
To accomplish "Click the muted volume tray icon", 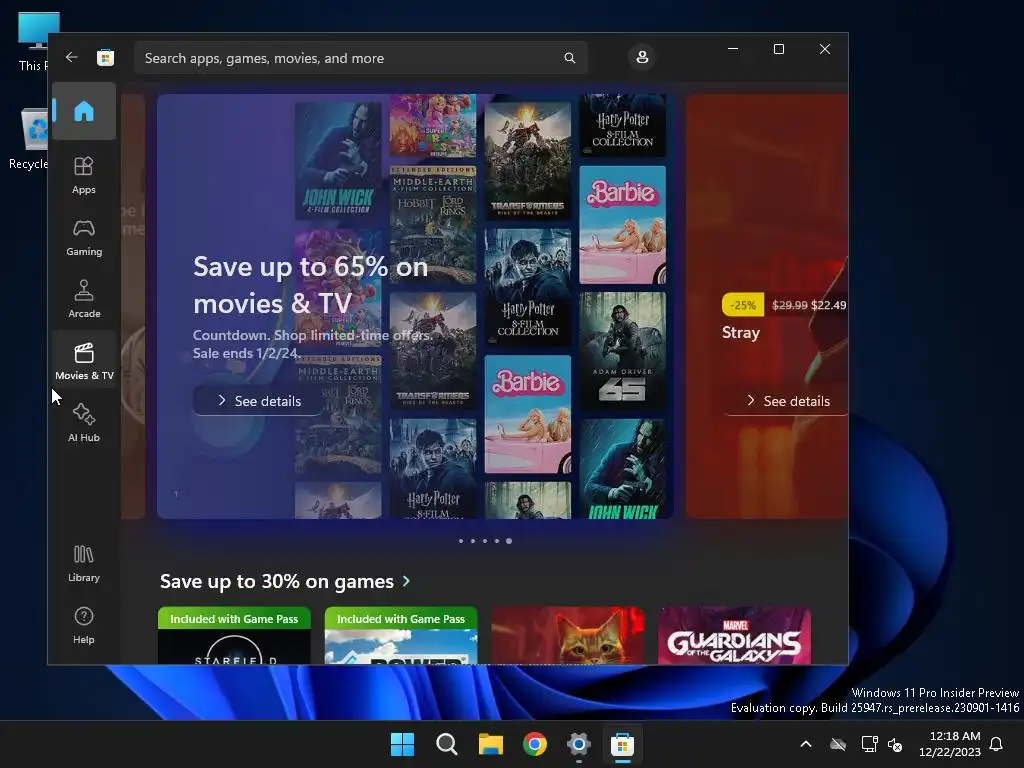I will point(895,744).
